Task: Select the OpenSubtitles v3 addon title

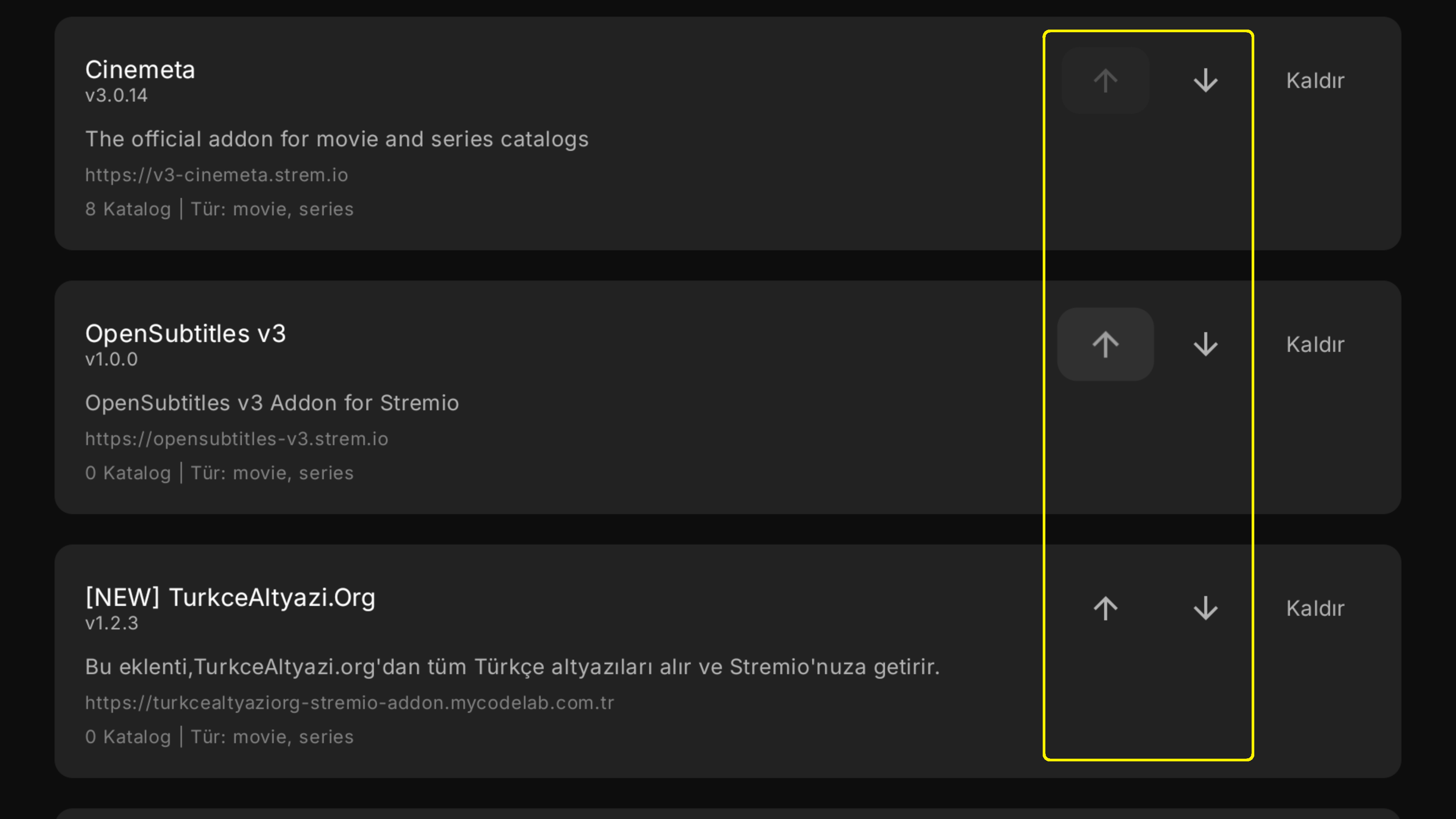Action: point(185,334)
